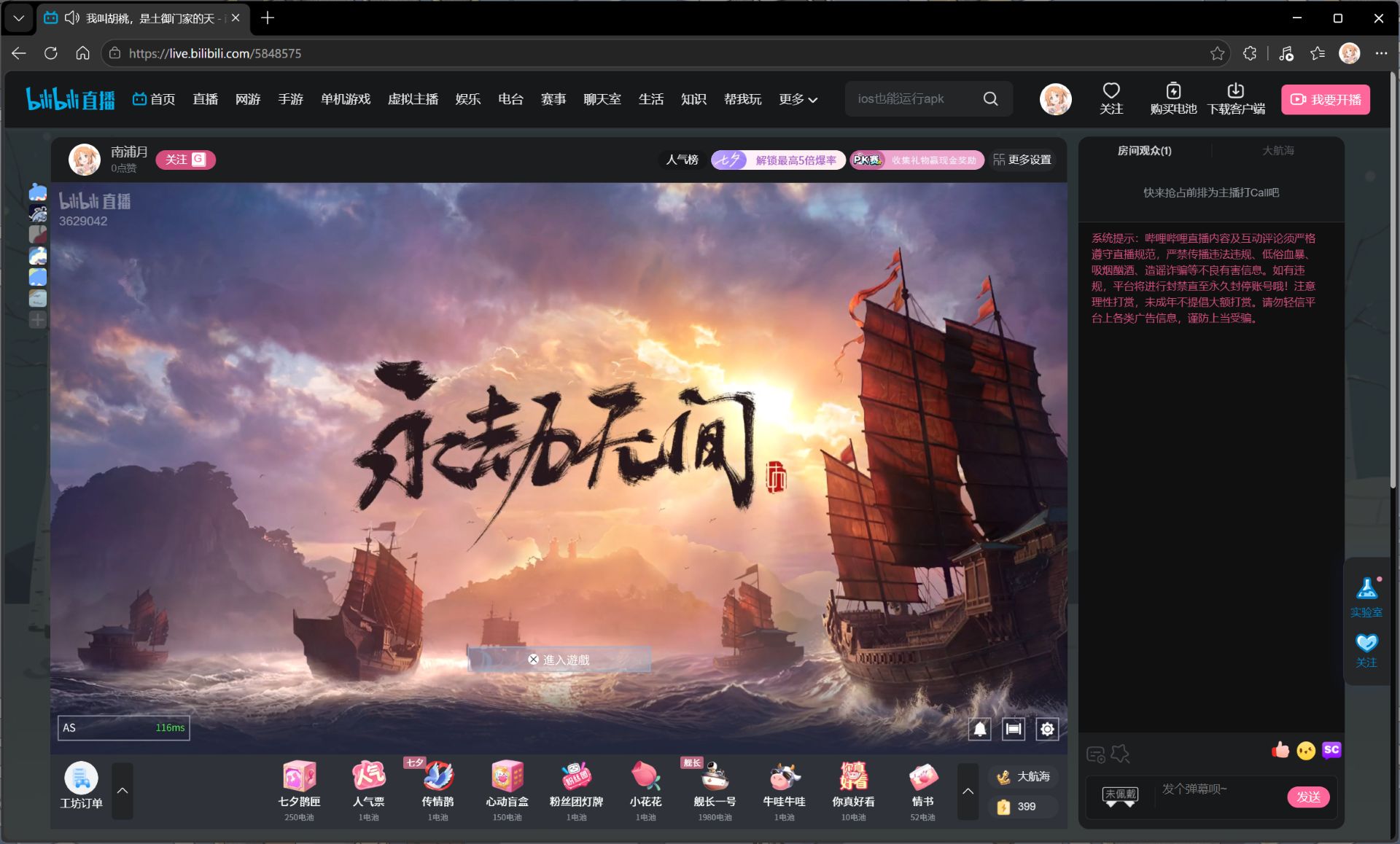The height and width of the screenshot is (844, 1400).
Task: Open the 人气榜 popularity ranking
Action: 682,160
